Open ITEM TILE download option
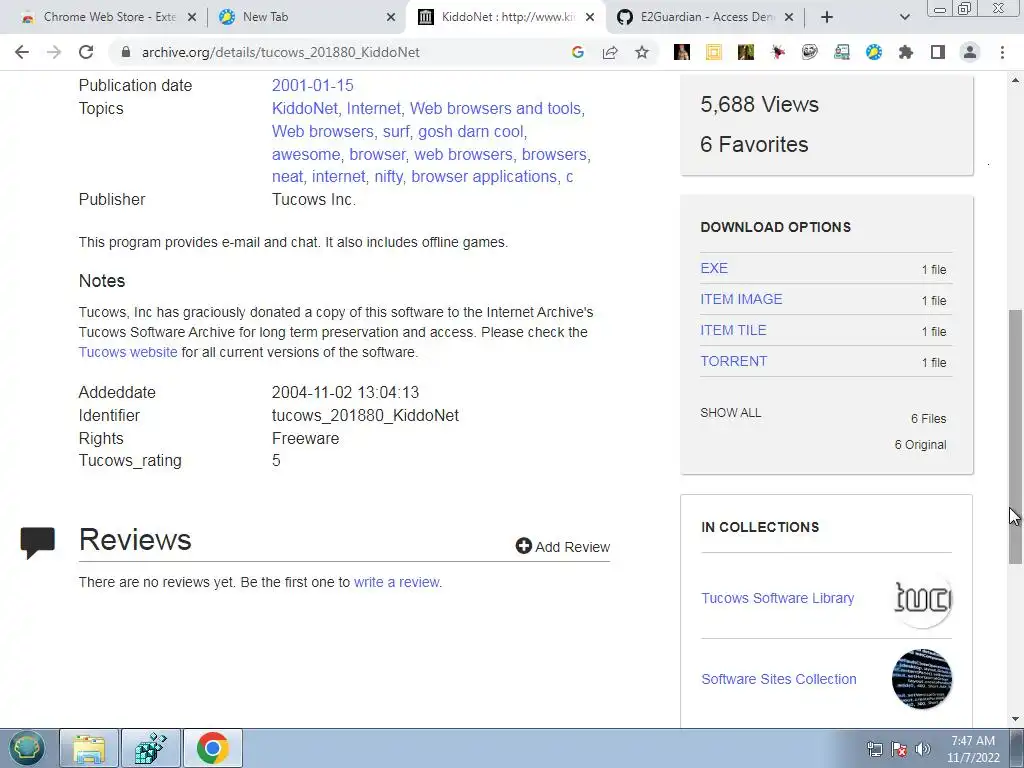This screenshot has width=1024, height=768. (x=733, y=330)
